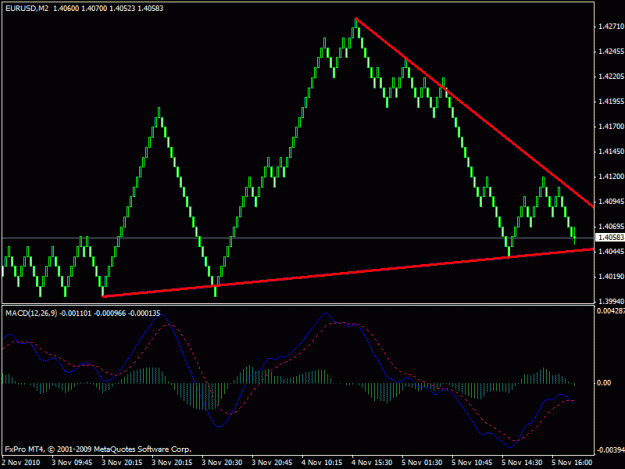Click the 5 Nov 01:30 time label

pos(422,462)
